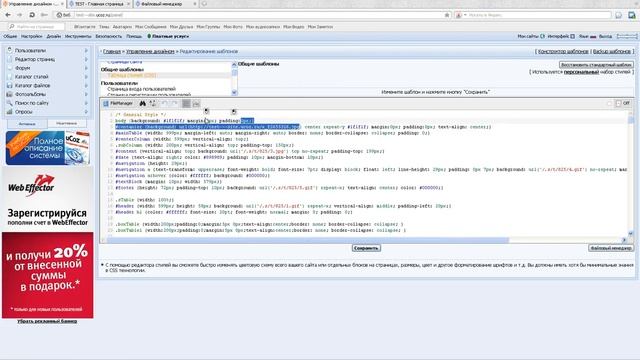Open Фотоальбомы in the sidebar
This screenshot has height=360, width=640.
pyautogui.click(x=30, y=94)
